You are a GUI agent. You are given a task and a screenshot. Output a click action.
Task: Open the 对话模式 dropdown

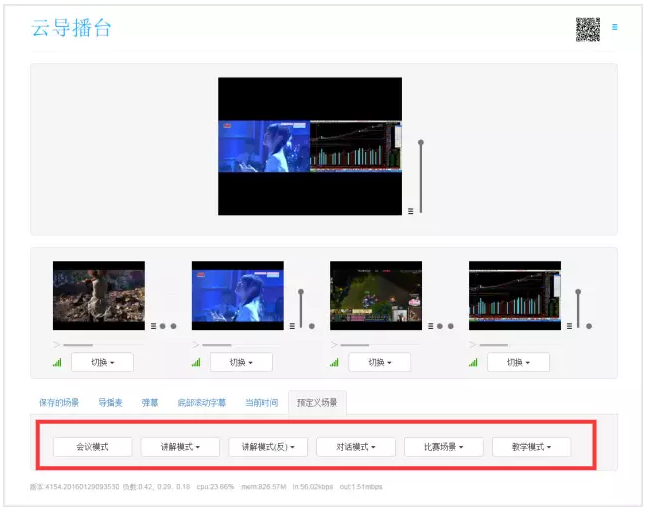356,447
